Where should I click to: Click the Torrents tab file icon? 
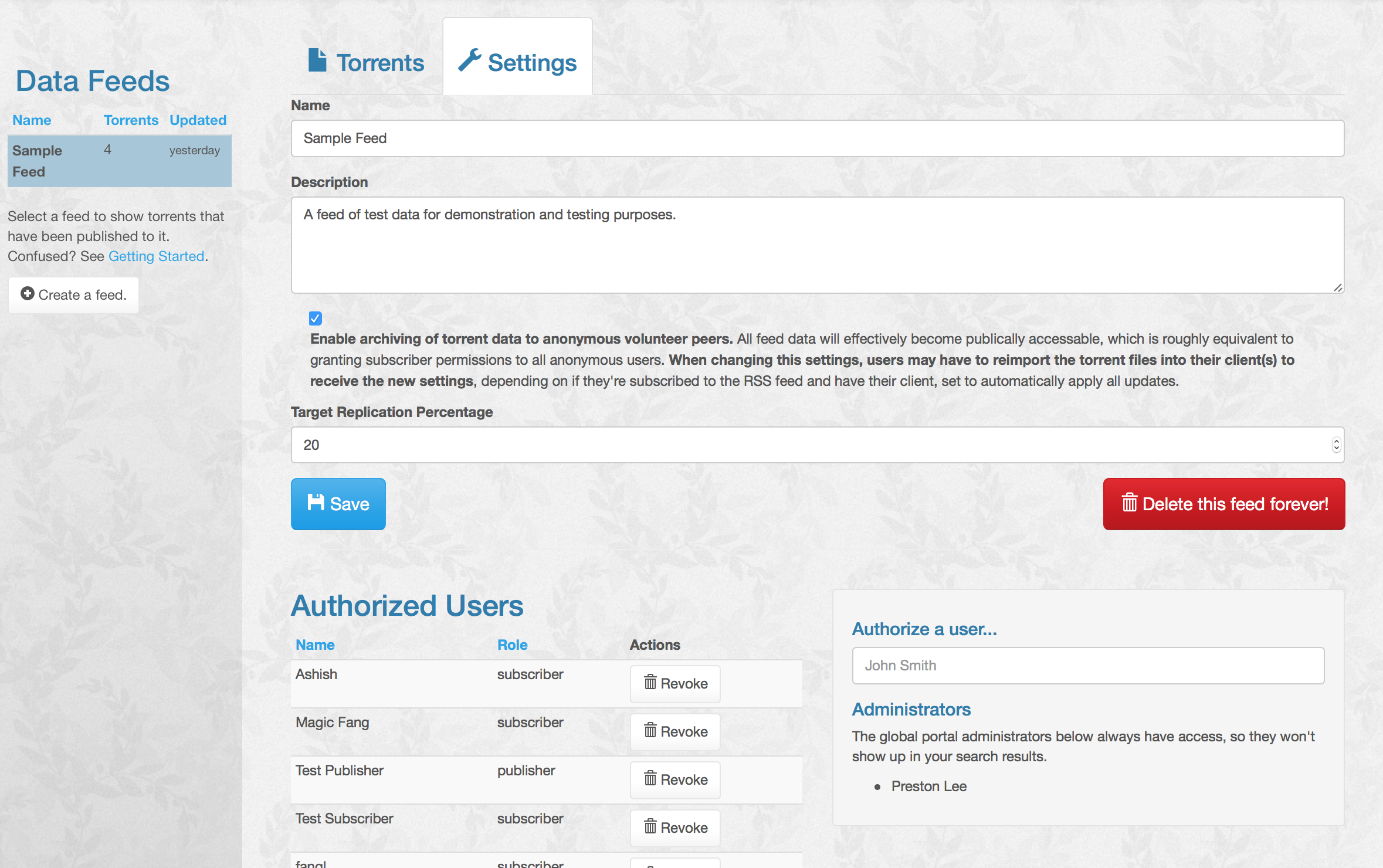(317, 60)
